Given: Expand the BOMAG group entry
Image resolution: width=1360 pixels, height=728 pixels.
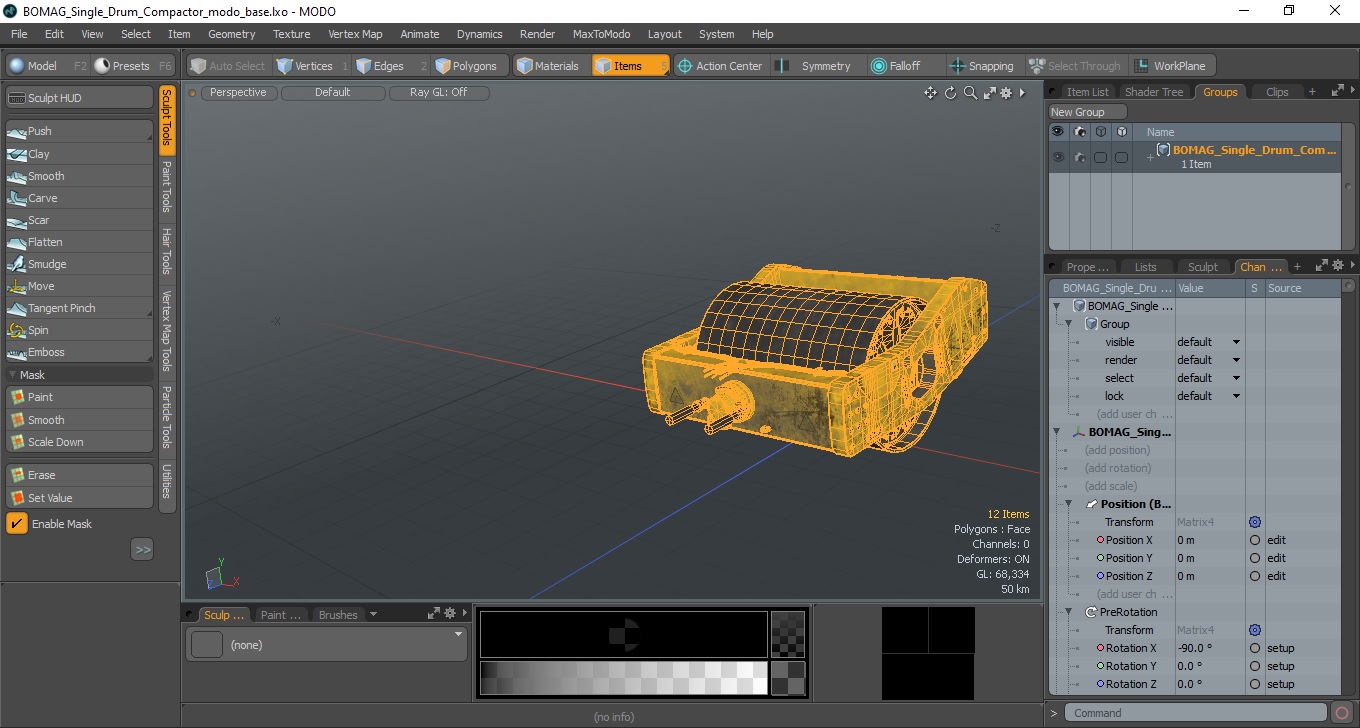Looking at the screenshot, I should 1150,157.
